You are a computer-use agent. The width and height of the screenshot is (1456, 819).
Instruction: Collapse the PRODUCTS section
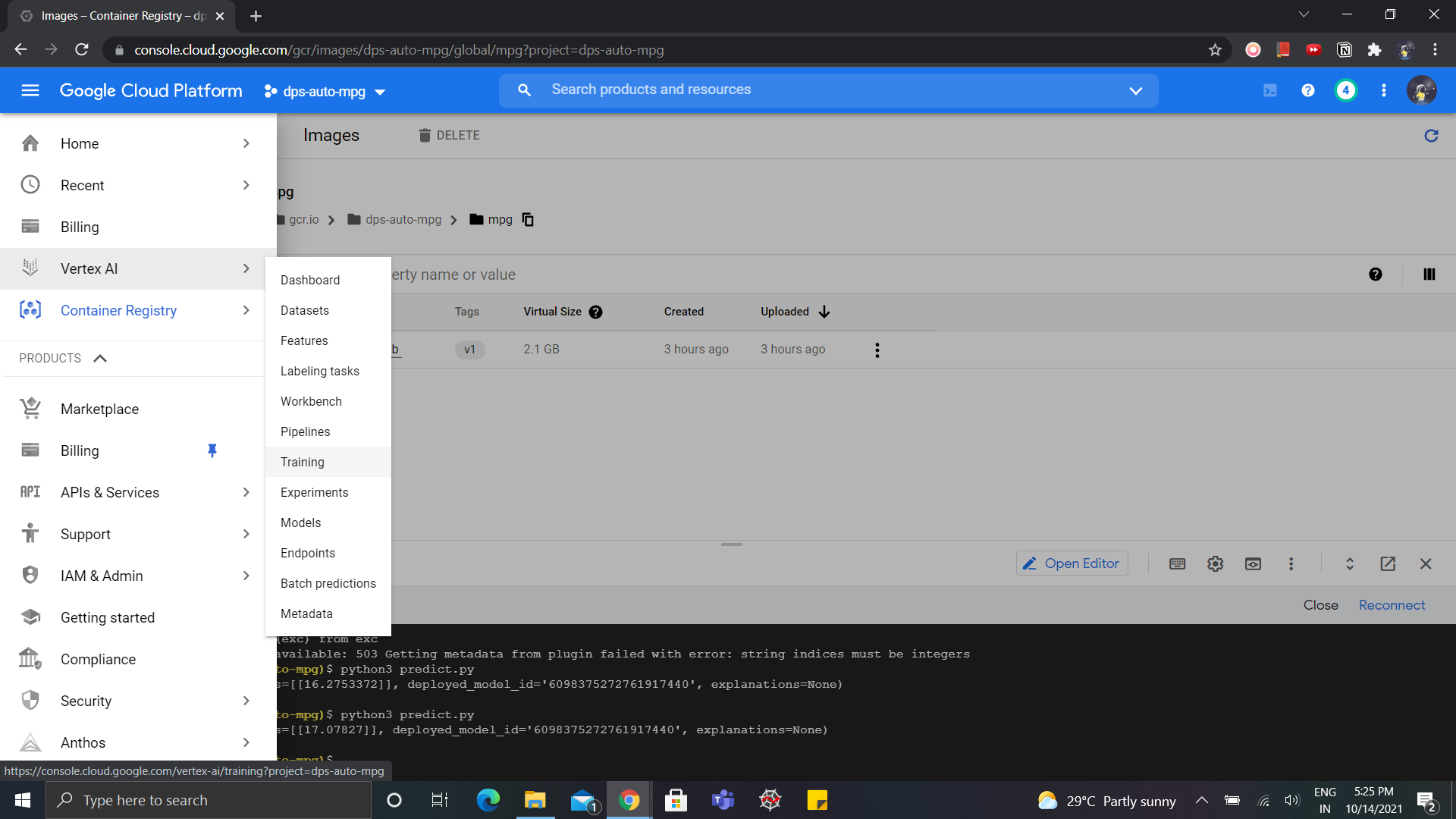pos(100,359)
